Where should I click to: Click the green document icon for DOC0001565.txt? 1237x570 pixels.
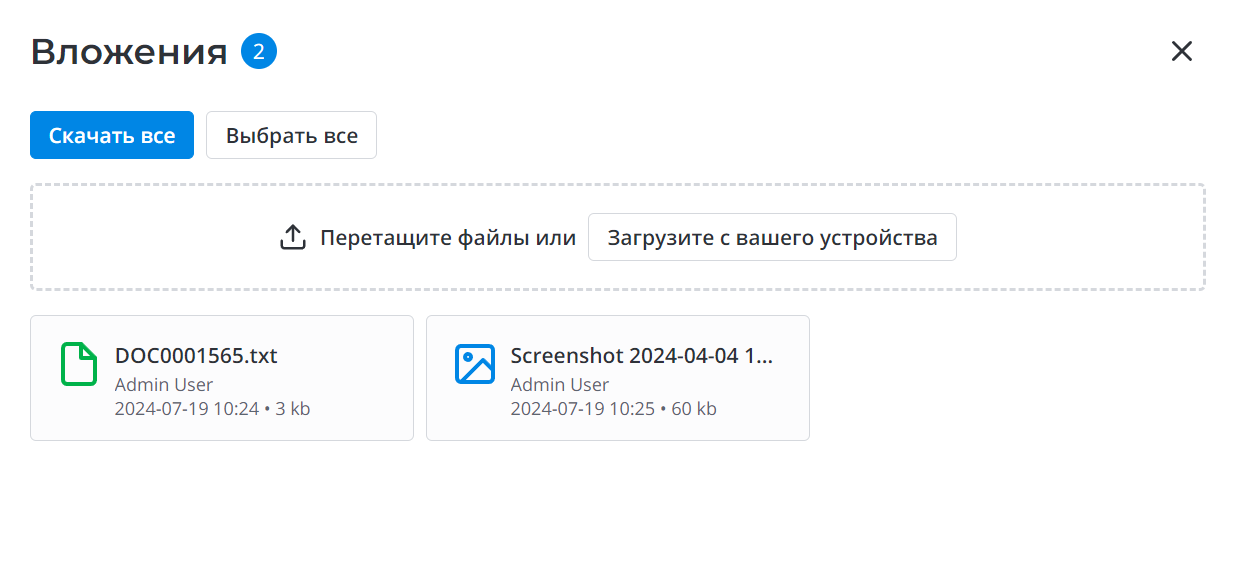point(79,364)
